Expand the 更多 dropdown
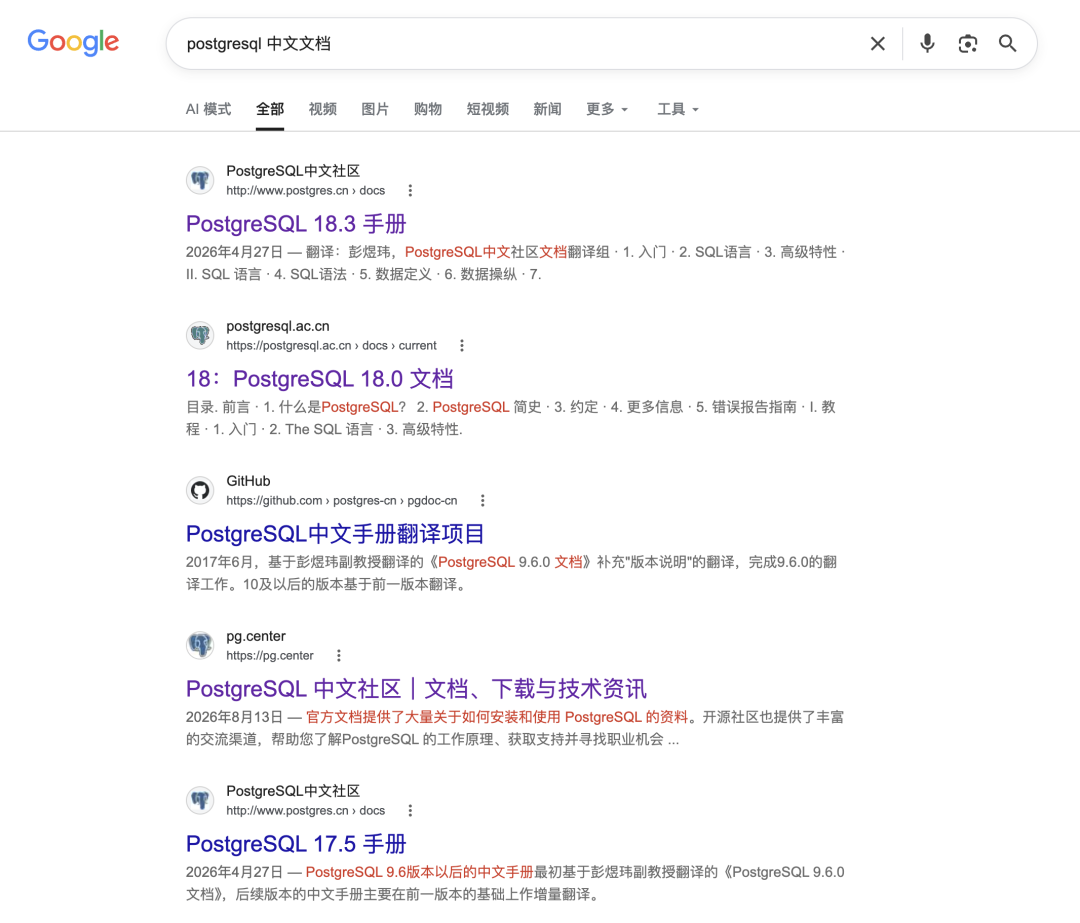 point(607,109)
